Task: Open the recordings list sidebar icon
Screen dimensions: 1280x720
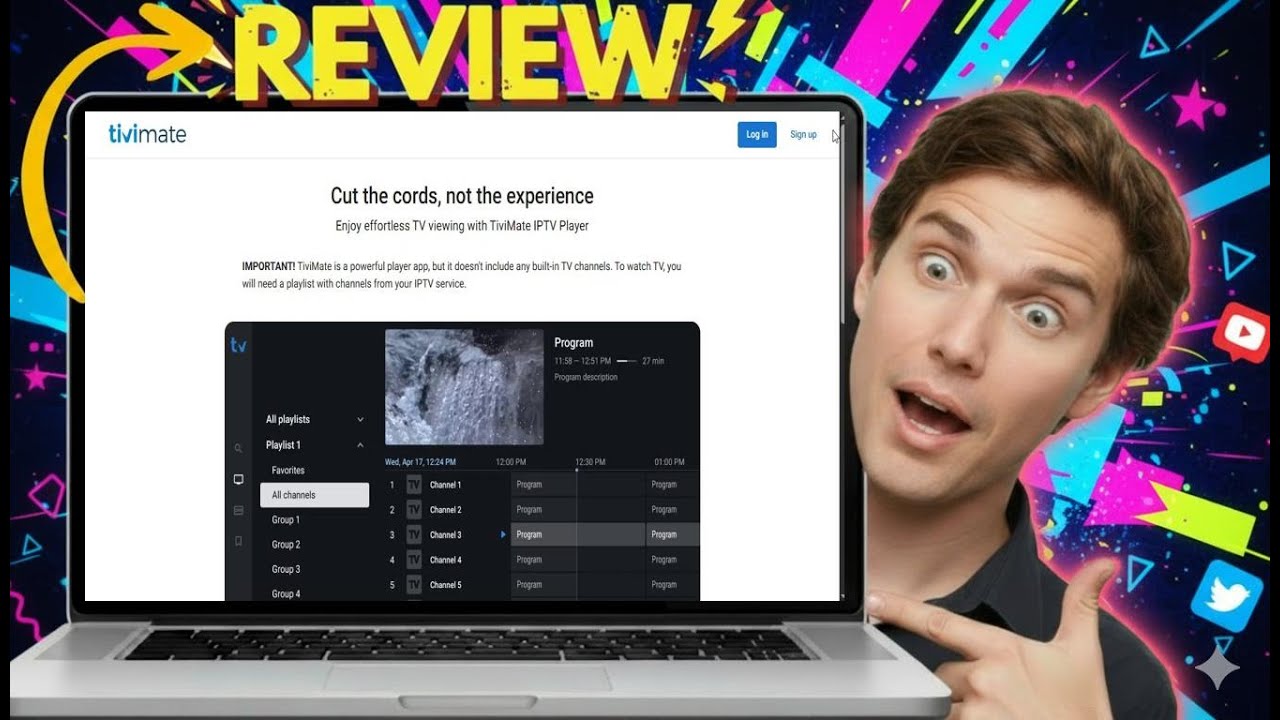Action: (238, 511)
